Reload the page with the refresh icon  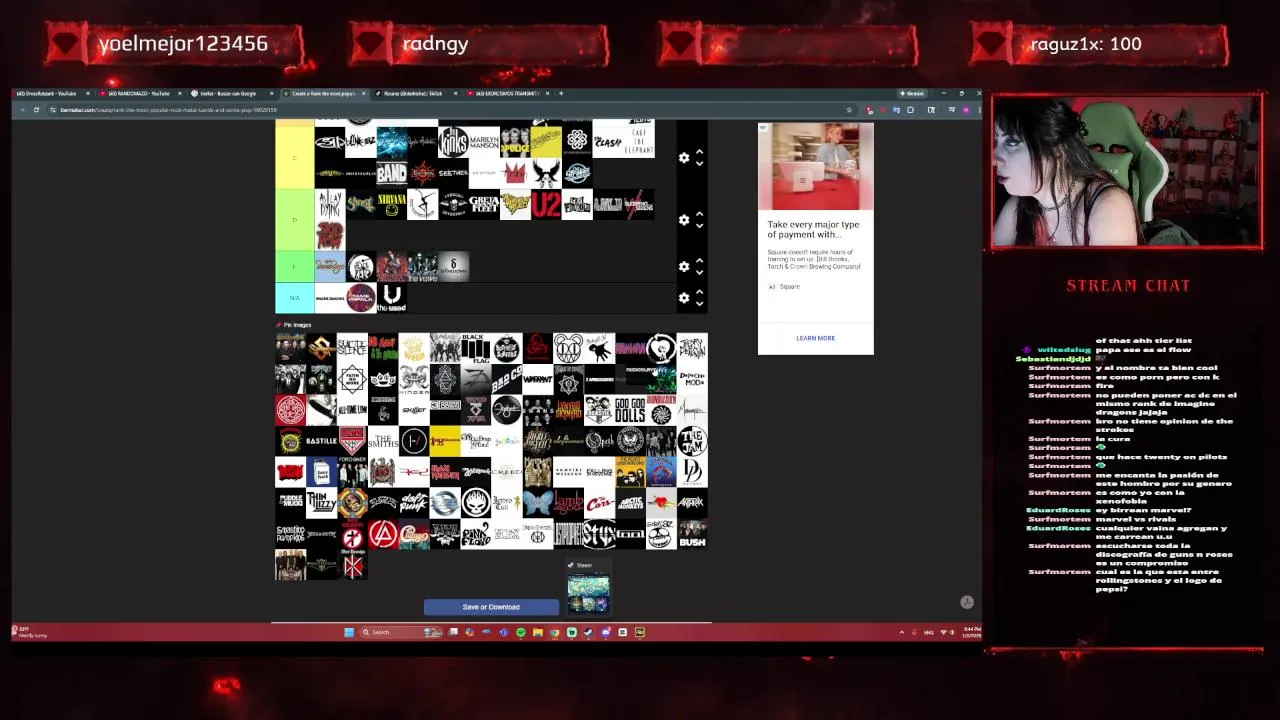(36, 110)
